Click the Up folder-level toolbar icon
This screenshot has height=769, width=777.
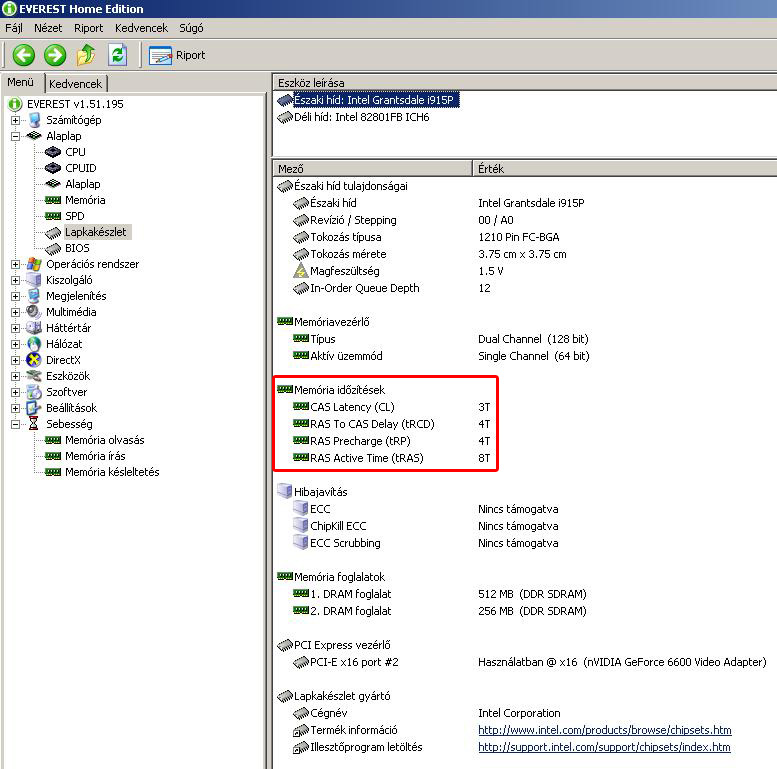click(x=86, y=55)
